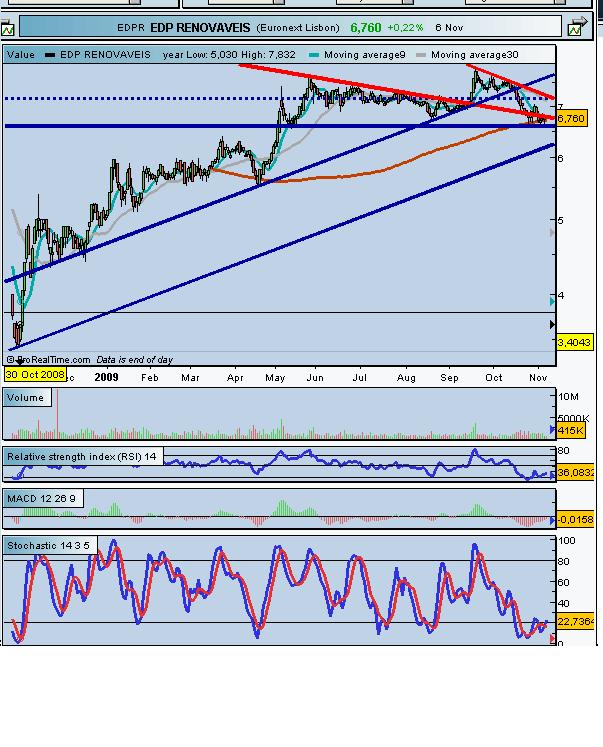Click the Nov month label on time axis
The height and width of the screenshot is (747, 603).
(x=538, y=378)
